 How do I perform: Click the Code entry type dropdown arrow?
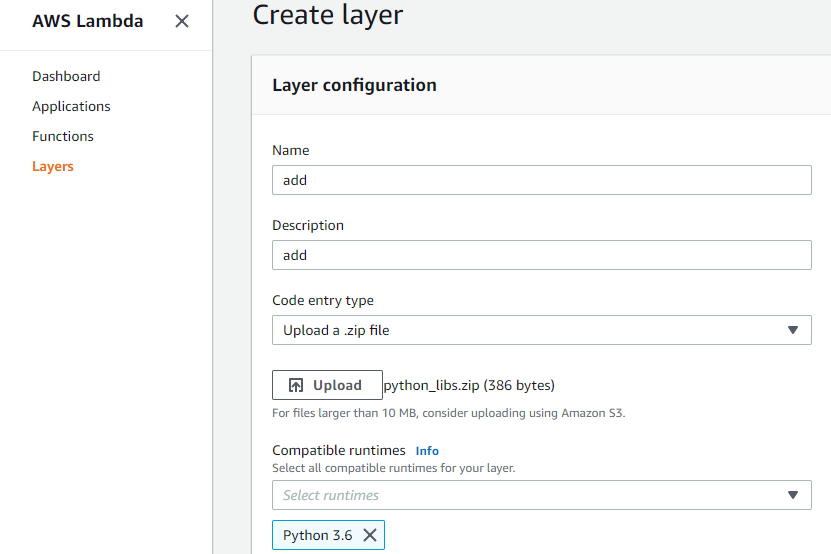792,330
